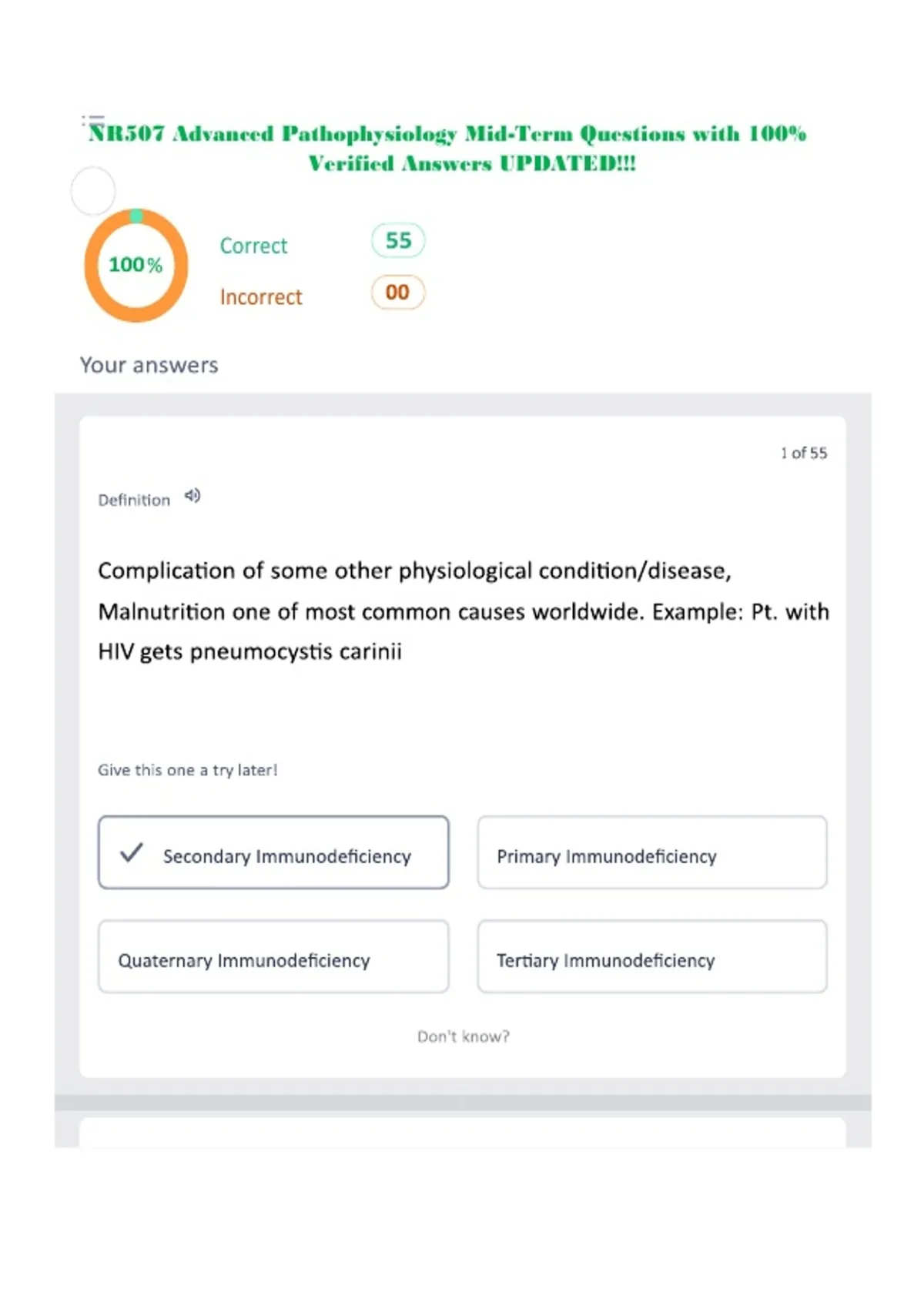
Task: Click the Correct label
Action: [253, 246]
